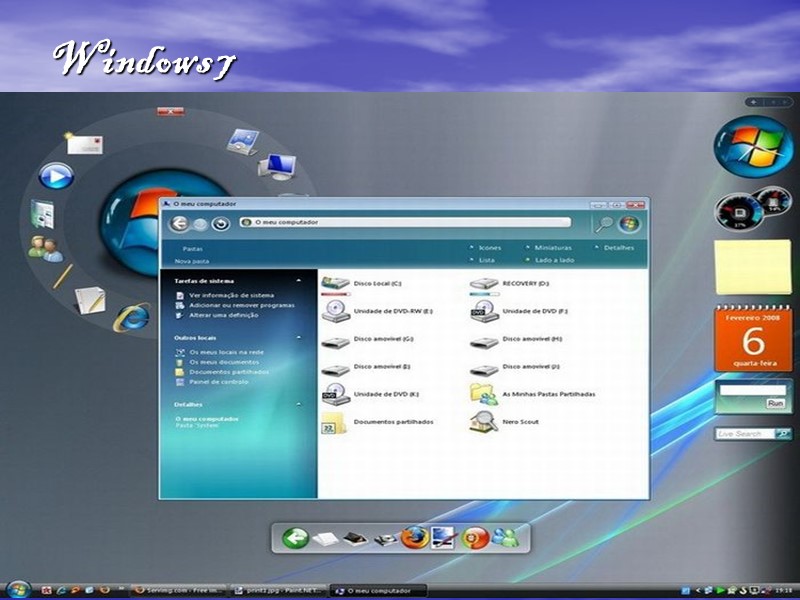
Task: Click Nova pasta in the toolbar
Action: pos(192,261)
